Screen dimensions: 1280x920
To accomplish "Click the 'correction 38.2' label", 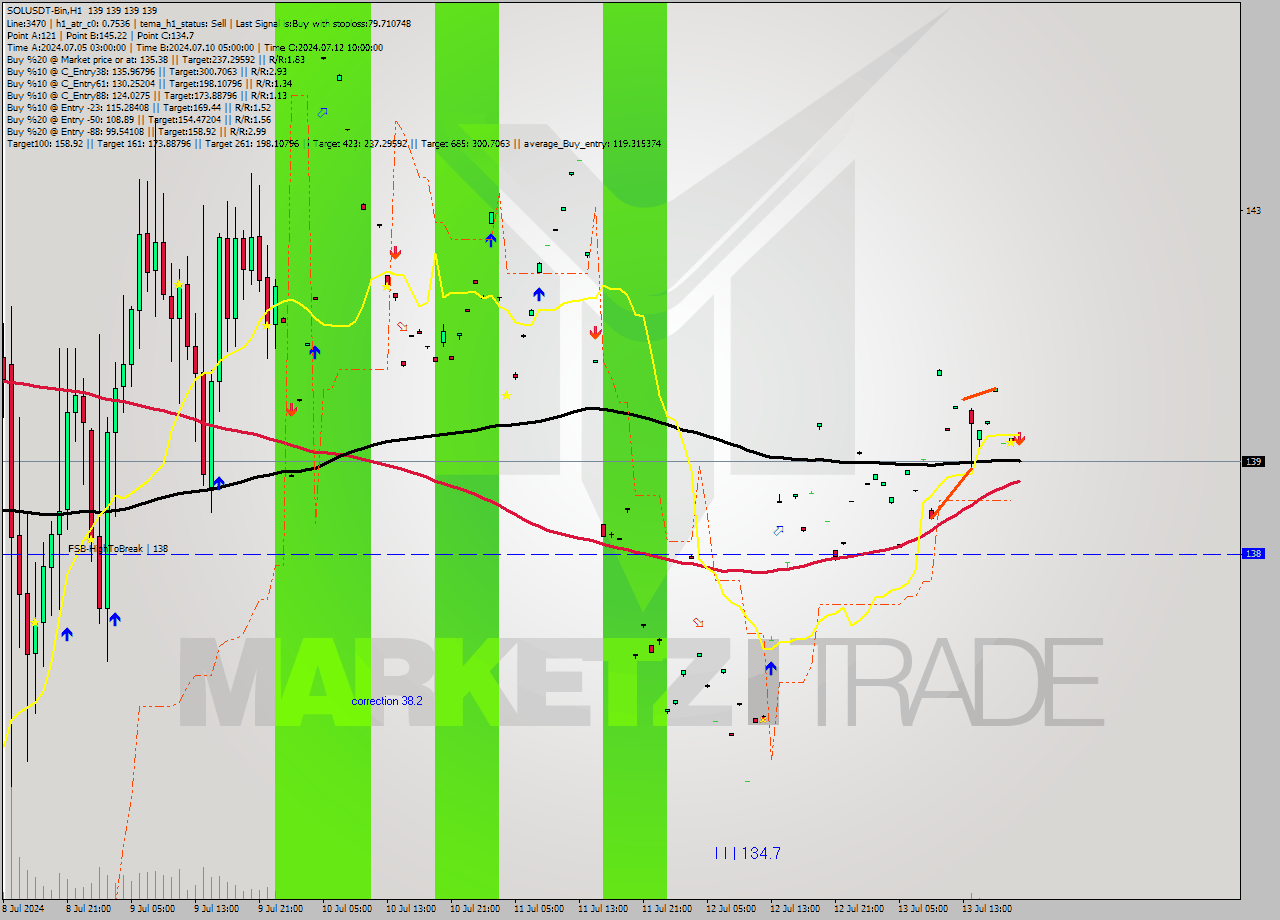I will (387, 701).
